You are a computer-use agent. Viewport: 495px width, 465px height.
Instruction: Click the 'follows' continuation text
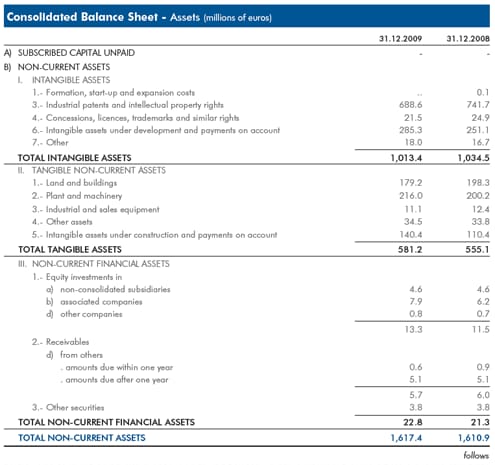click(476, 455)
